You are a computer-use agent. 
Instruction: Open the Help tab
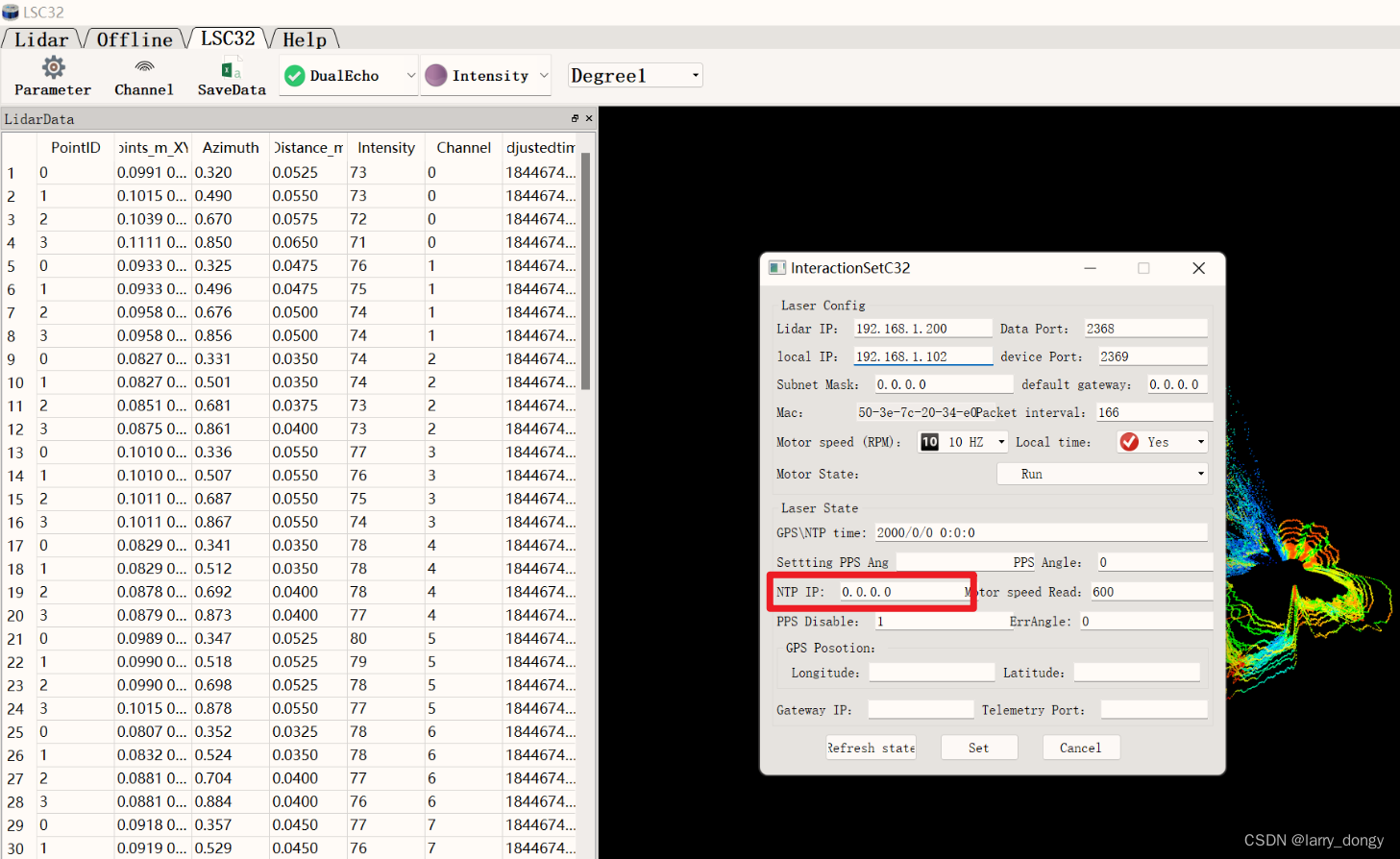[305, 39]
